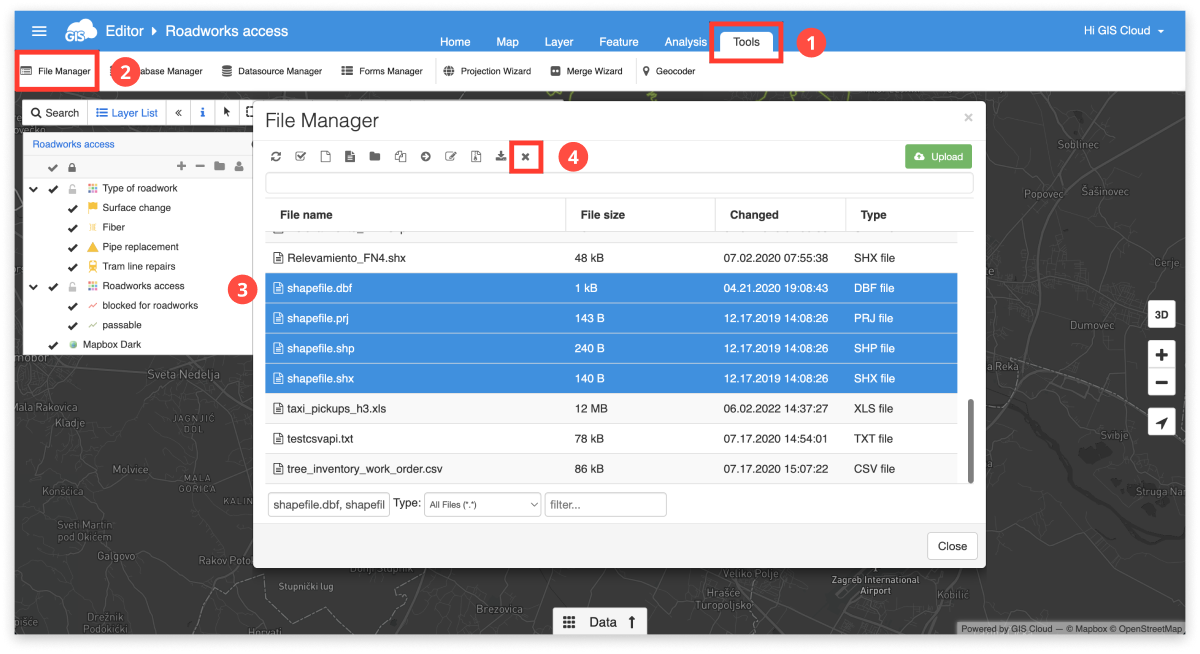Refresh the File Manager file list
This screenshot has height=654, width=1200.
[x=277, y=156]
